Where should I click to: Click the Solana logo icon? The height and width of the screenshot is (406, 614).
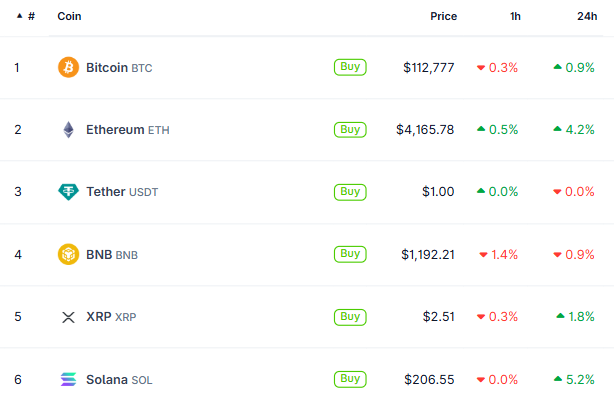pos(68,380)
